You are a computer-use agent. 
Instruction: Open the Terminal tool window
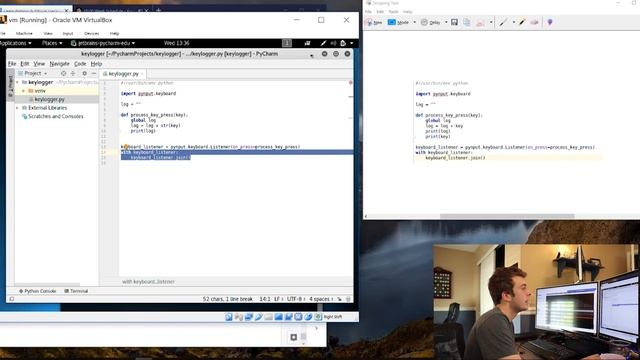tap(76, 291)
